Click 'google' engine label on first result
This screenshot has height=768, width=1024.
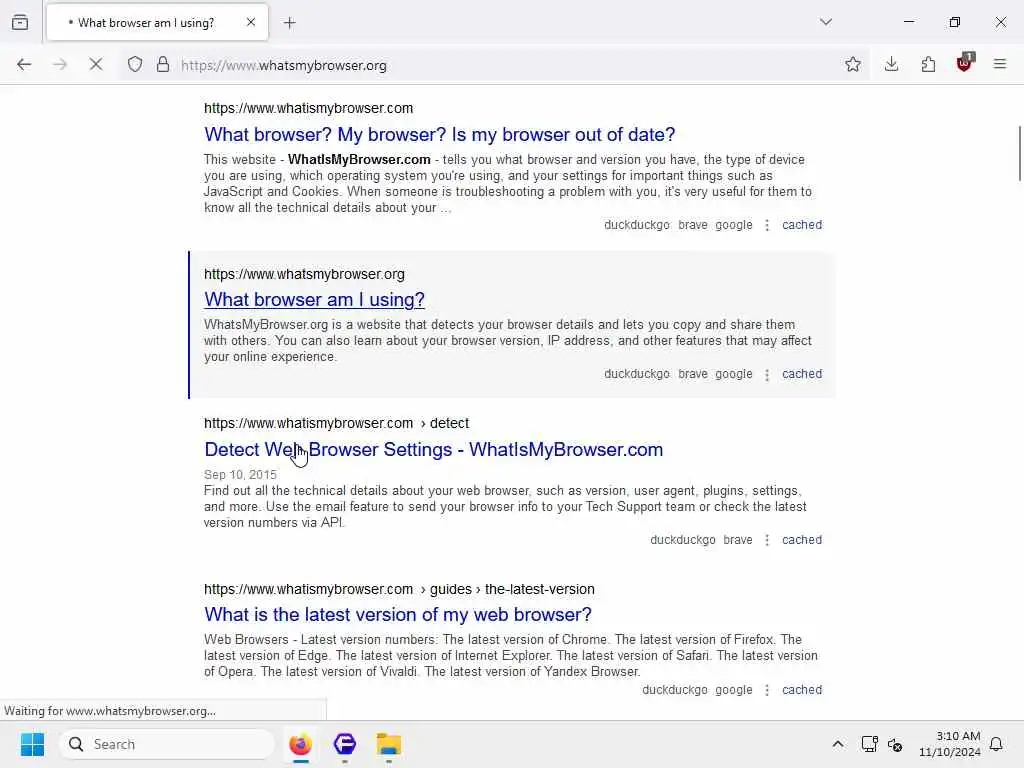(733, 225)
